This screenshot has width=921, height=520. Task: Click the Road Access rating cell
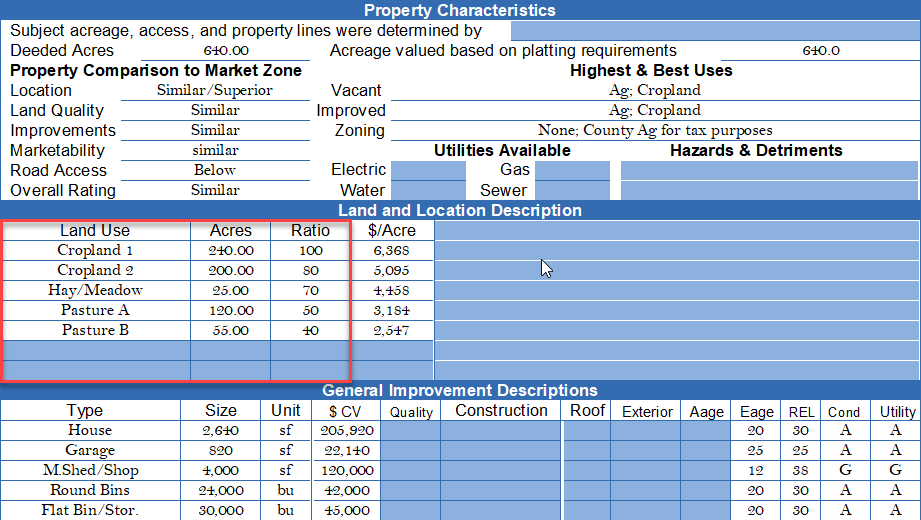pyautogui.click(x=214, y=170)
